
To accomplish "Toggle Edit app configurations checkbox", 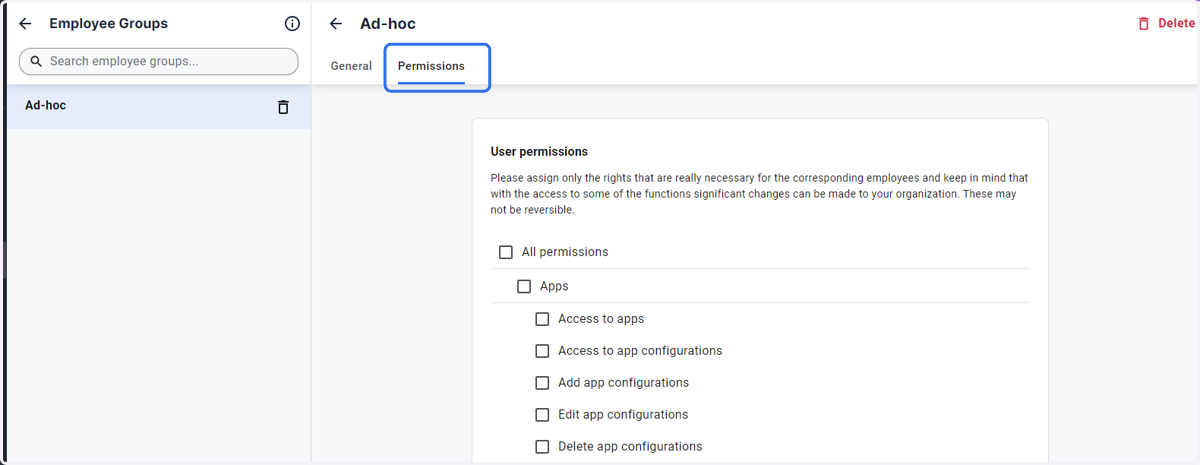I will click(542, 415).
